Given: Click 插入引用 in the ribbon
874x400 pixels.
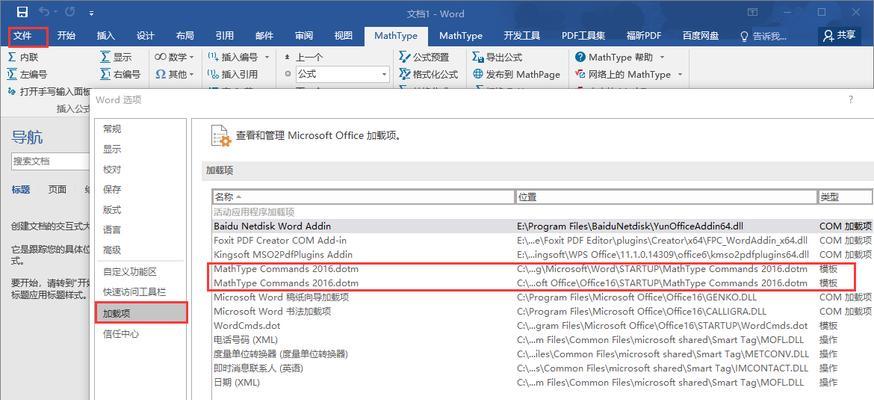Looking at the screenshot, I should click(232, 74).
